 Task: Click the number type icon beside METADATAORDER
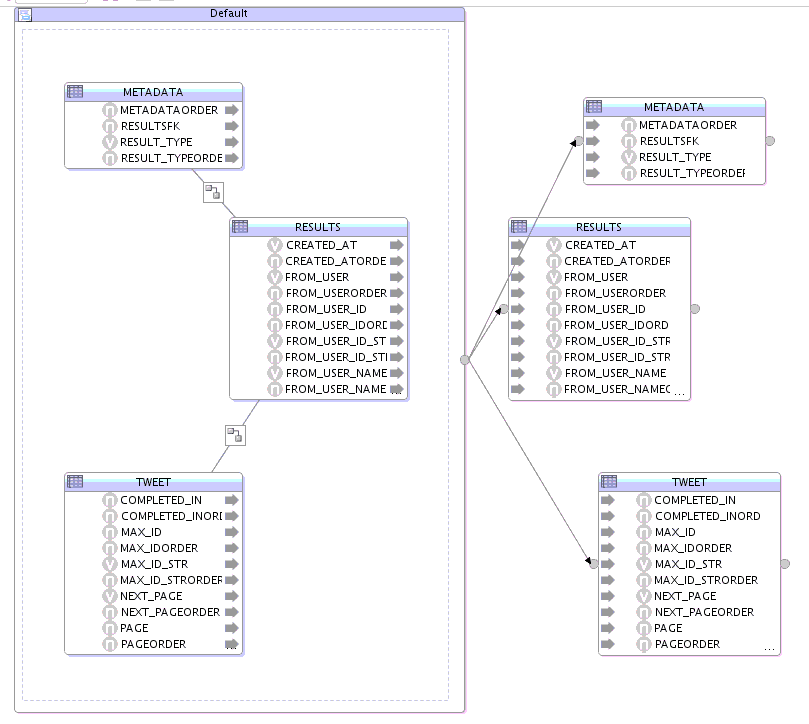(112, 110)
